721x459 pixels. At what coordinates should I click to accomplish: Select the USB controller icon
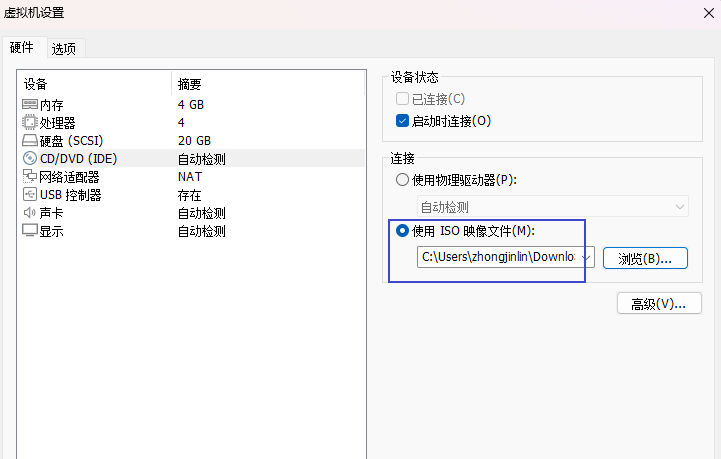(30, 194)
